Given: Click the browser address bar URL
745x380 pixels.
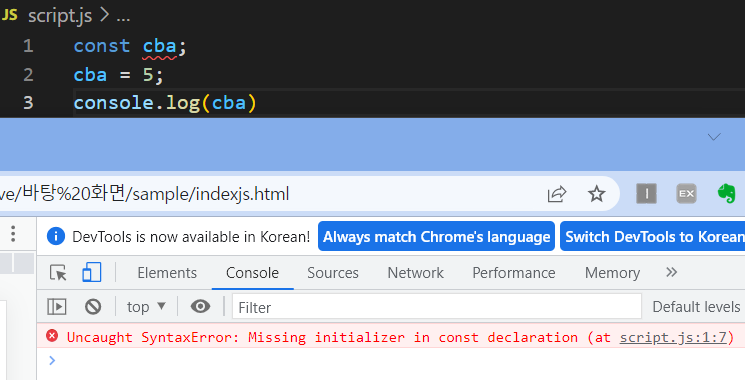Looking at the screenshot, I should [144, 194].
